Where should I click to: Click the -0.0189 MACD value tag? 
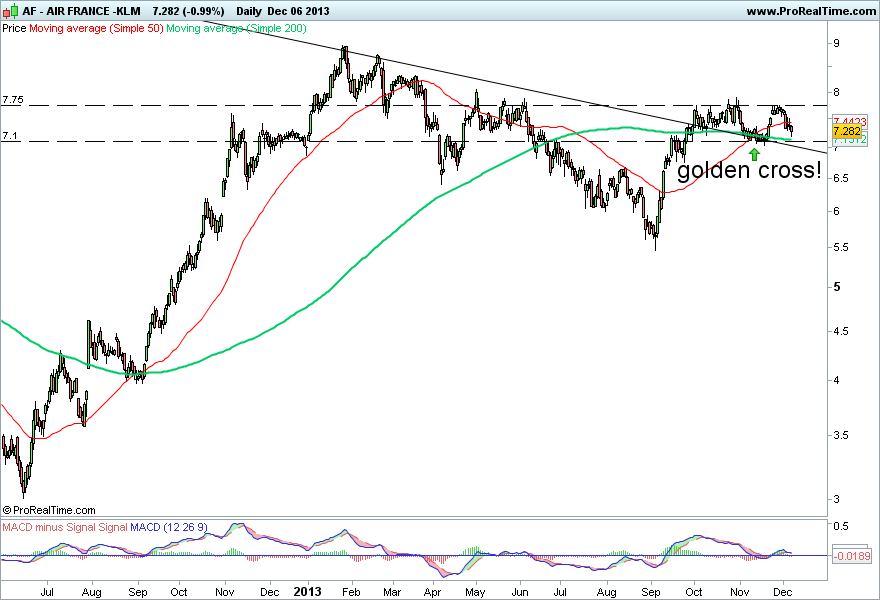[851, 556]
